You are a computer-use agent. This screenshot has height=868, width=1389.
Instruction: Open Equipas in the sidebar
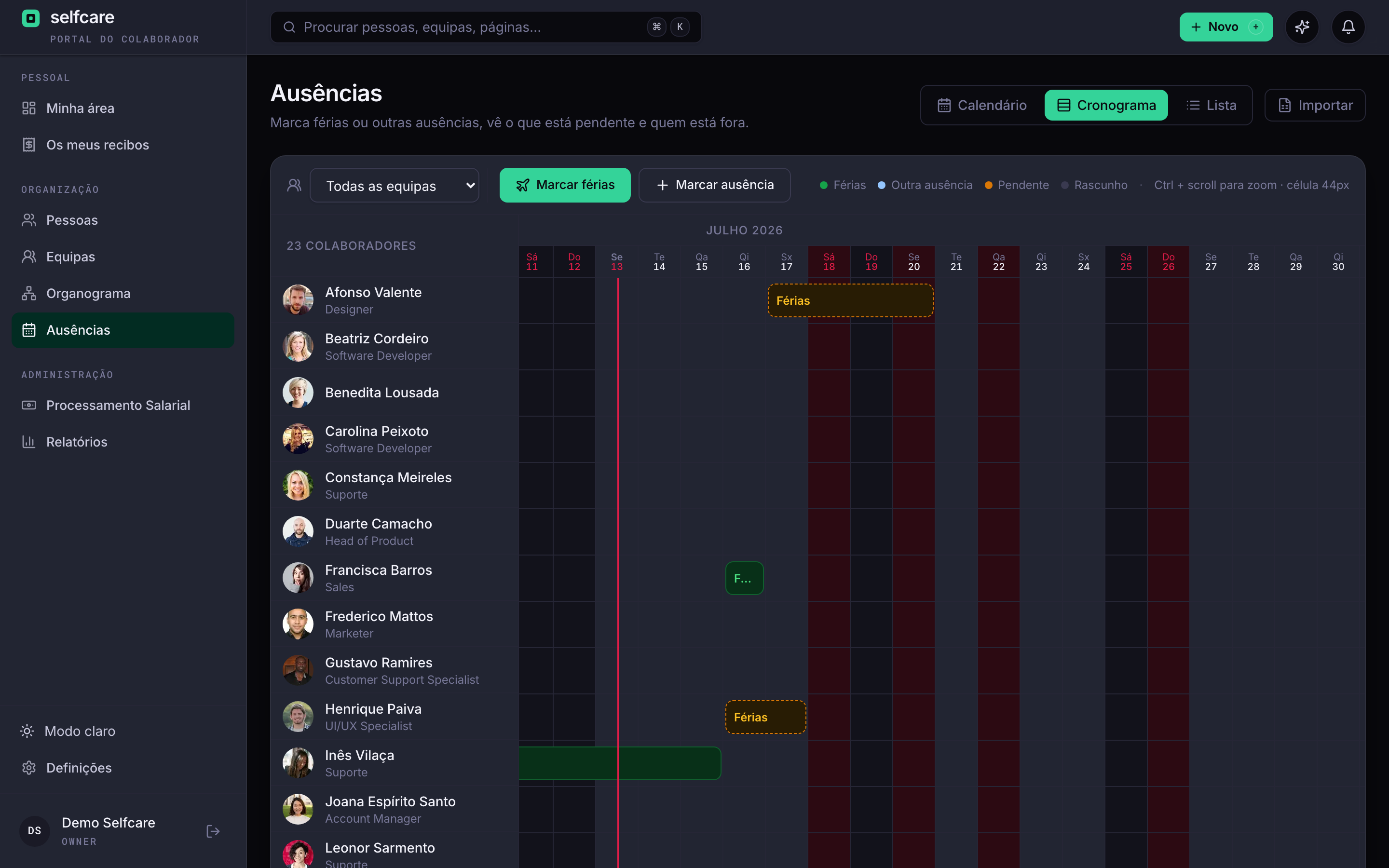[x=123, y=257]
